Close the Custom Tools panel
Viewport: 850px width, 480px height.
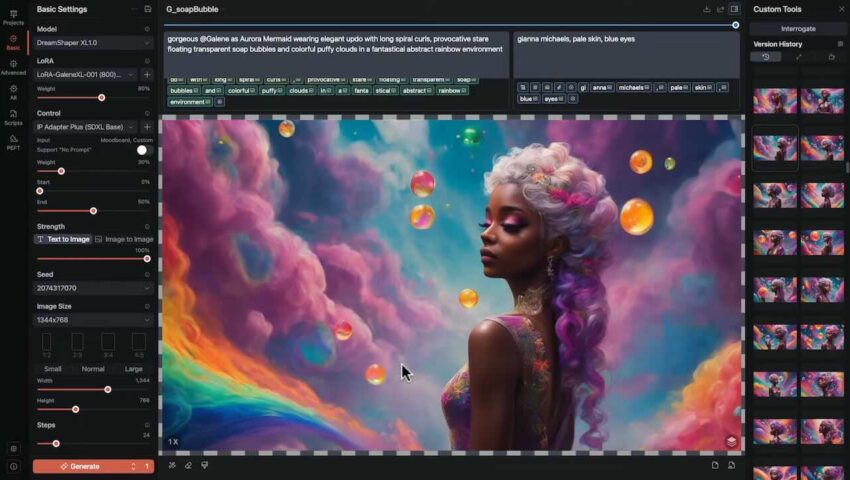pos(840,9)
